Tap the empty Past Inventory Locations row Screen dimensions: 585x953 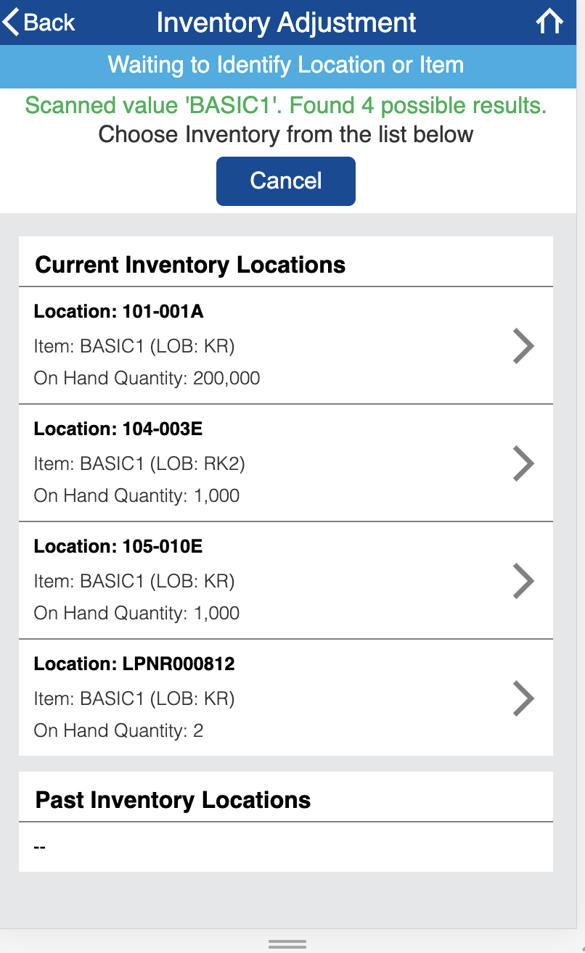pyautogui.click(x=285, y=846)
